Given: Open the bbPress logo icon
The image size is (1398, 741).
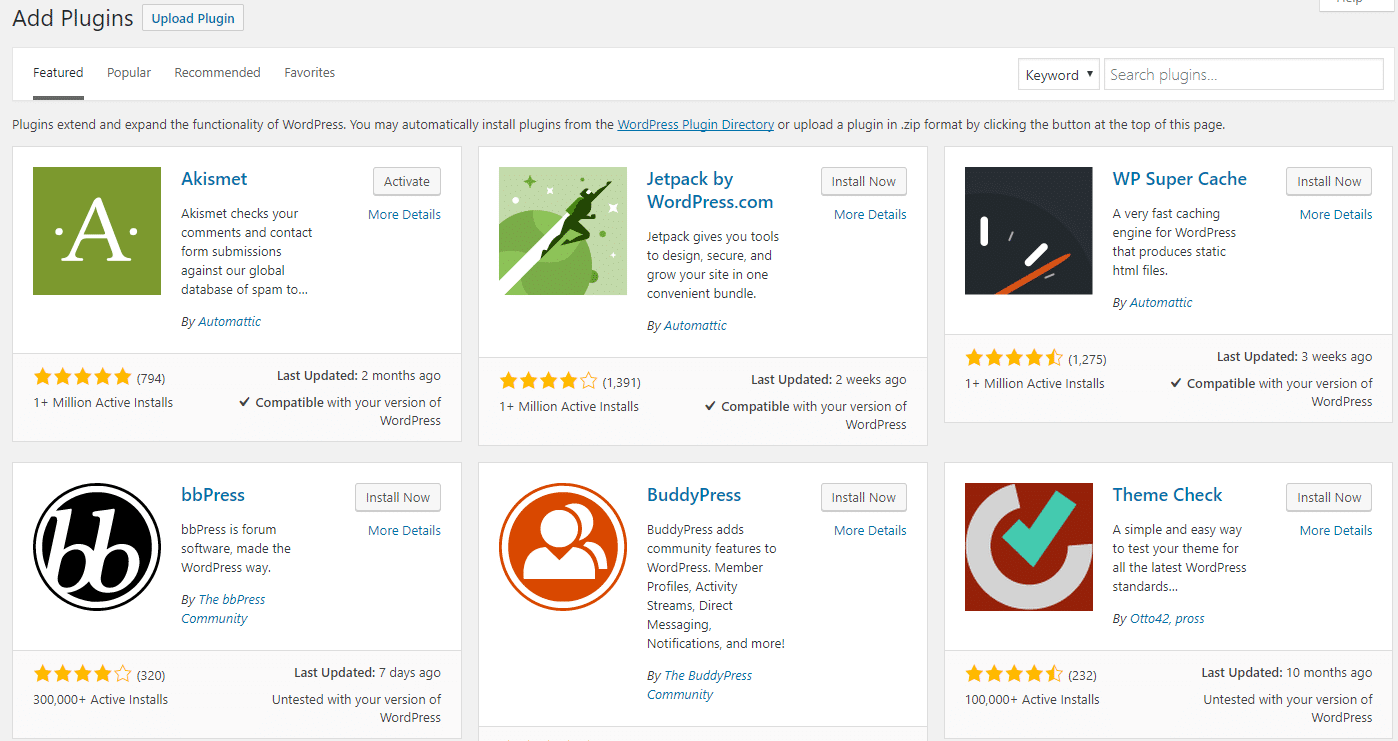Looking at the screenshot, I should tap(96, 547).
